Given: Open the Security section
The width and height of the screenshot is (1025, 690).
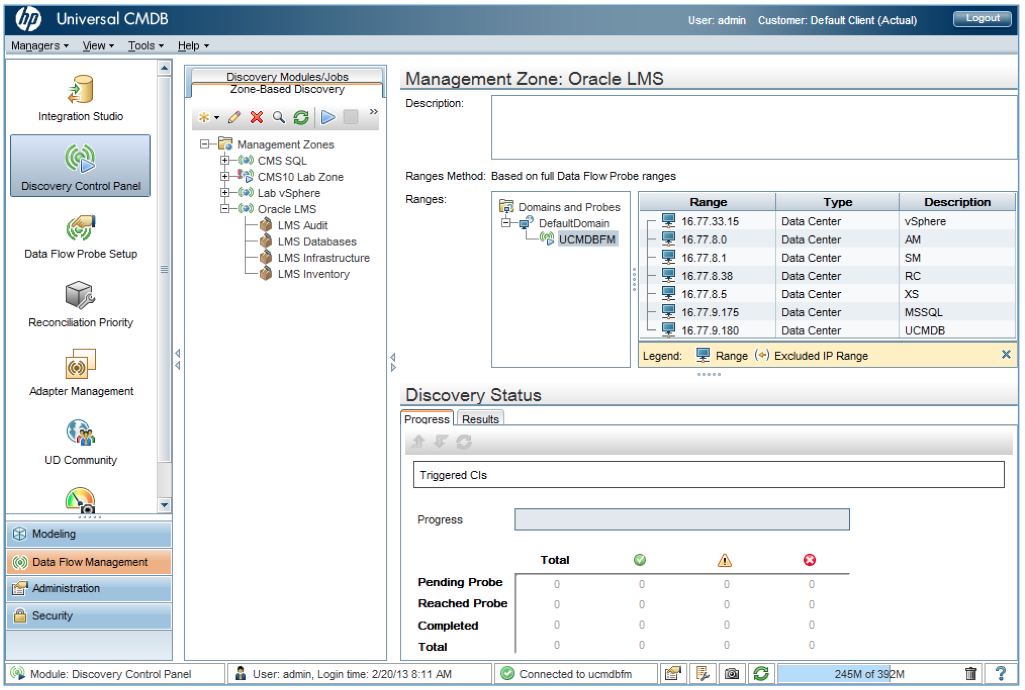Looking at the screenshot, I should (x=90, y=616).
